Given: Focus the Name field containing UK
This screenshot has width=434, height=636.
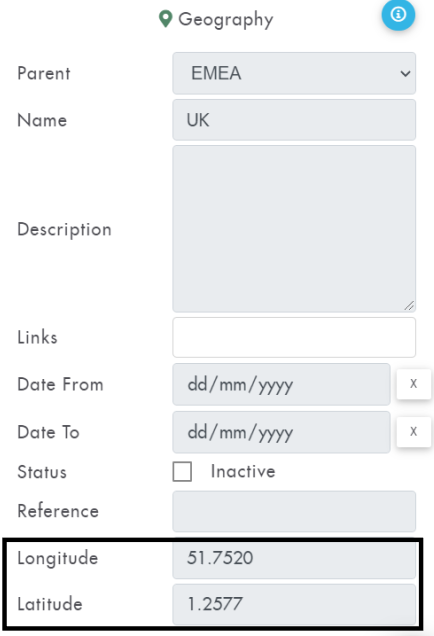Looking at the screenshot, I should (294, 120).
